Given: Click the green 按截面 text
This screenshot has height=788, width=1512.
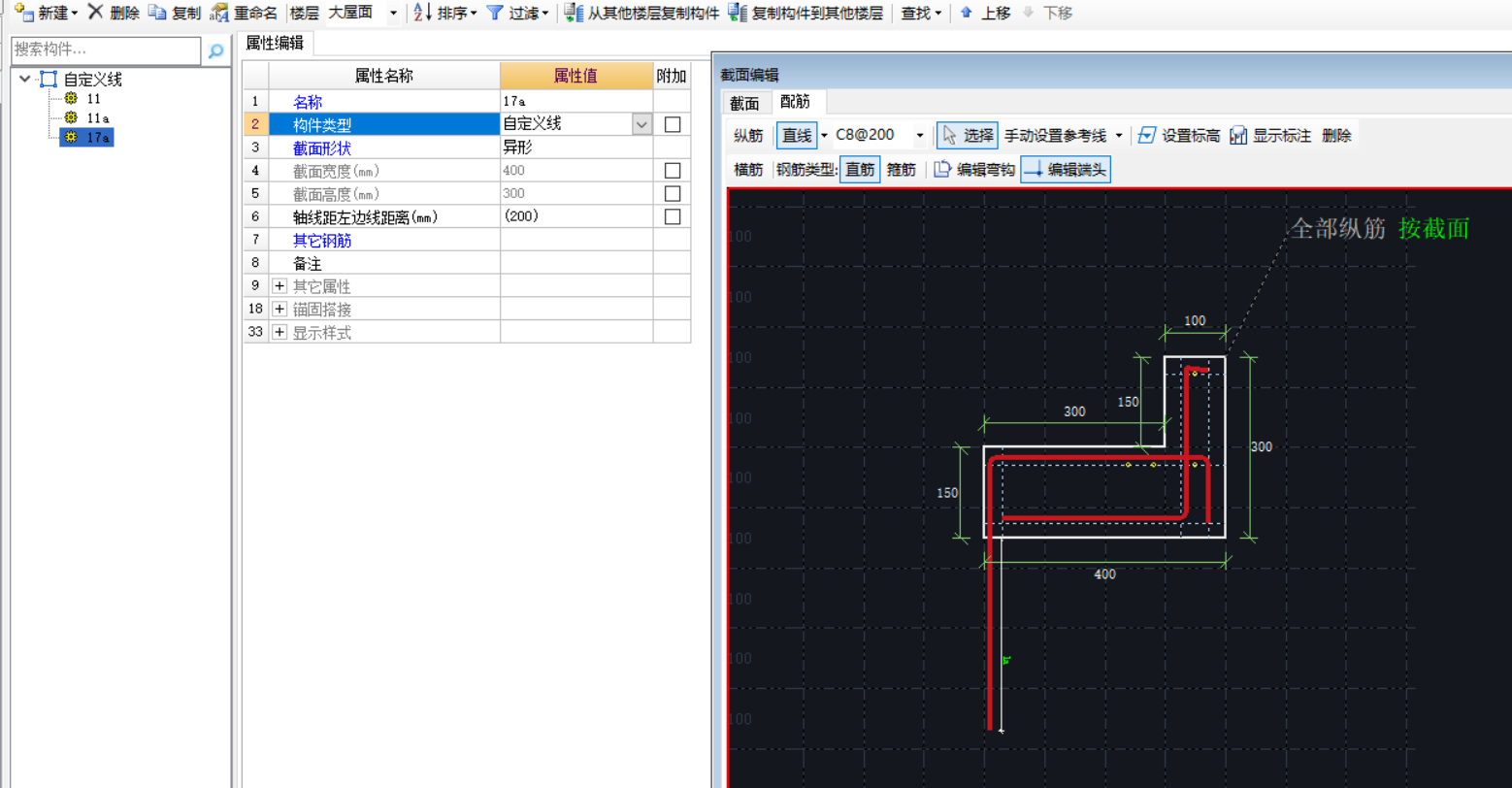Looking at the screenshot, I should coord(1433,229).
